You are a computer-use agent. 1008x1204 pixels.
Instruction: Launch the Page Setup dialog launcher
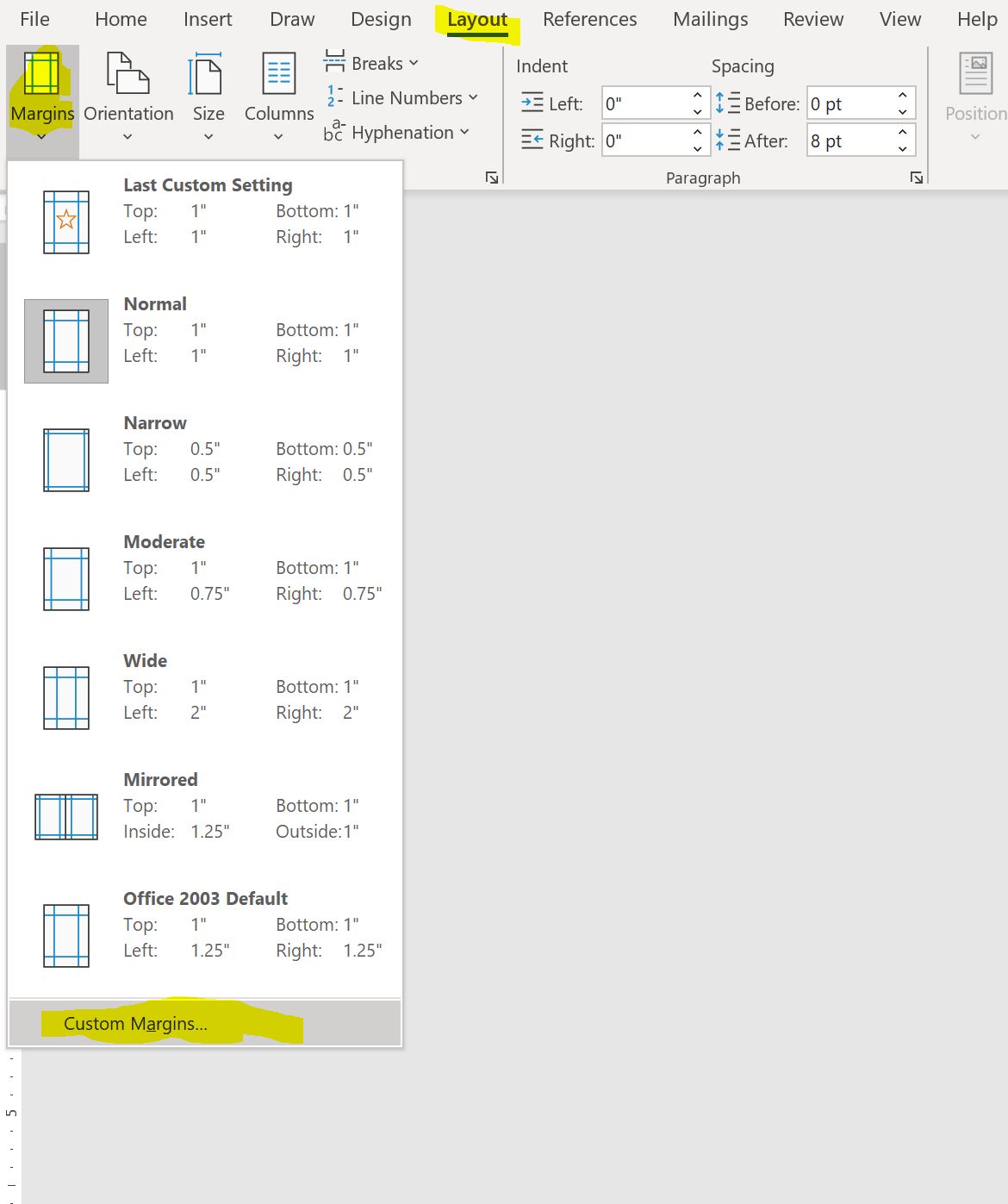tap(492, 178)
